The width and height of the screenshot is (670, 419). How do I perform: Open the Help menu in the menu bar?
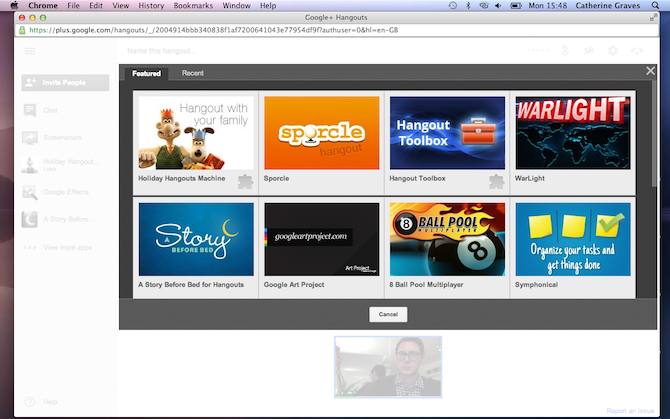click(x=268, y=6)
